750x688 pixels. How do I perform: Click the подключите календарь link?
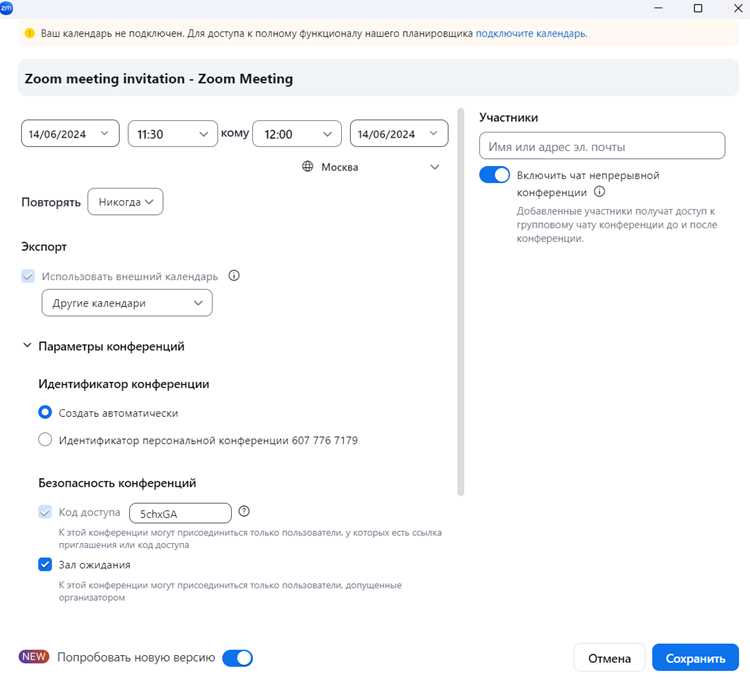(531, 33)
